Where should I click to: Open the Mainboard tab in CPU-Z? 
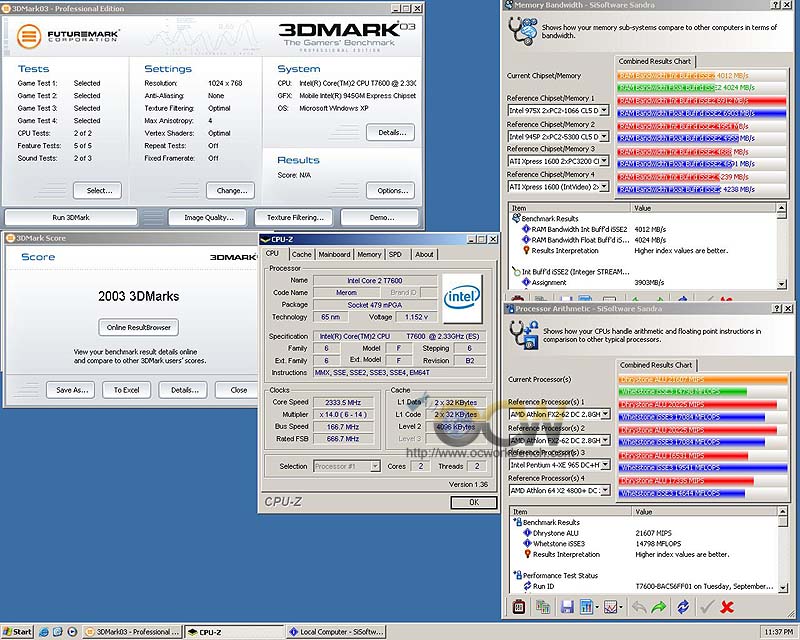(x=334, y=254)
